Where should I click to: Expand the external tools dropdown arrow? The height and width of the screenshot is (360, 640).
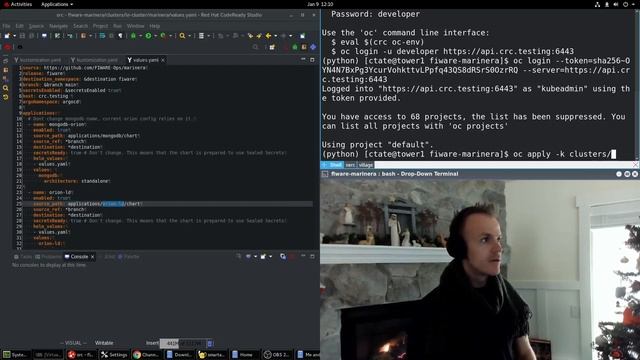click(171, 36)
